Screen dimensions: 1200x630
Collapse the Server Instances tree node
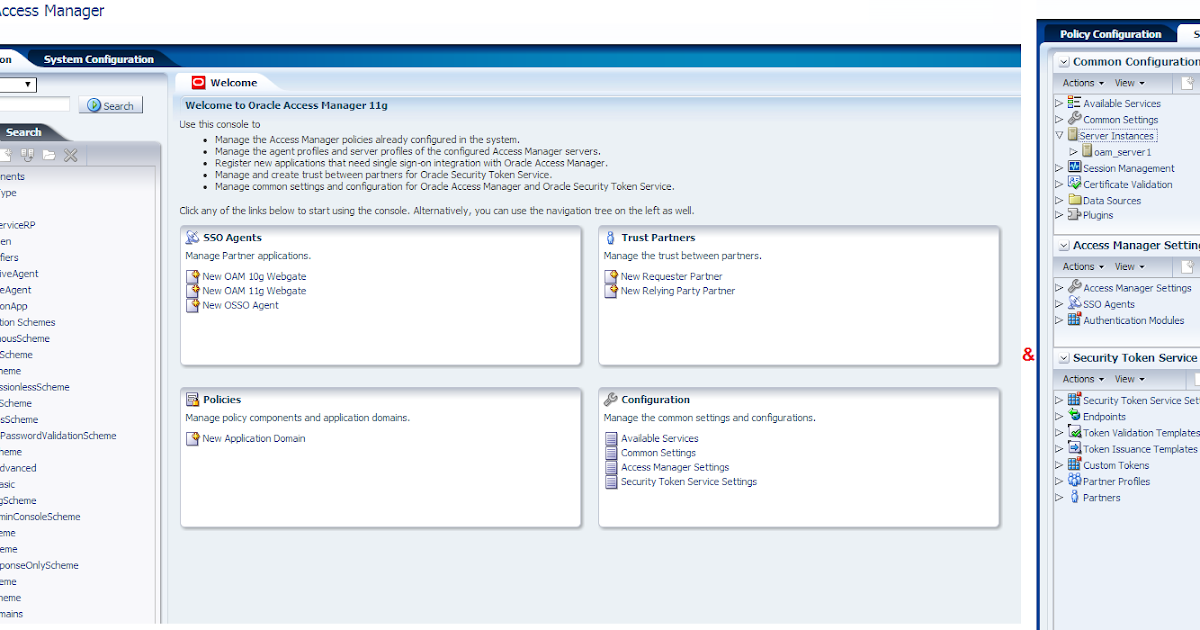click(1060, 135)
